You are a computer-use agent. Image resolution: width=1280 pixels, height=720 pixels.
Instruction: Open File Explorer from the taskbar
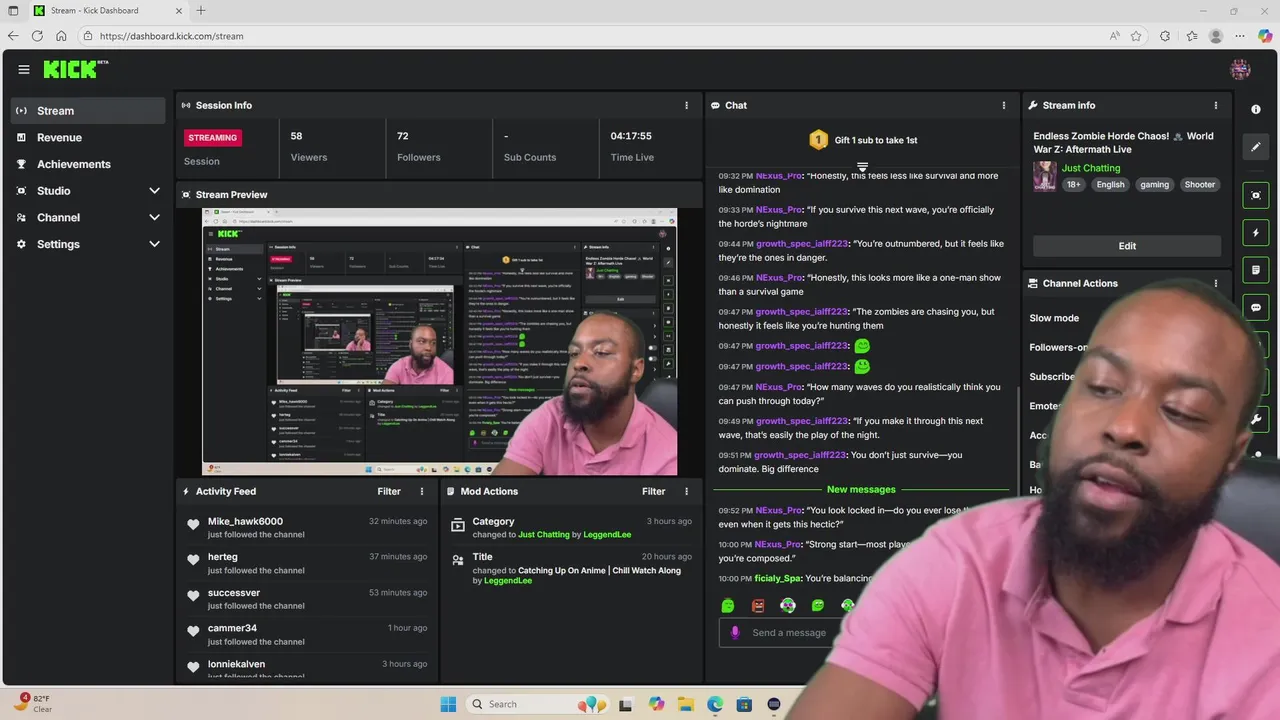point(686,704)
